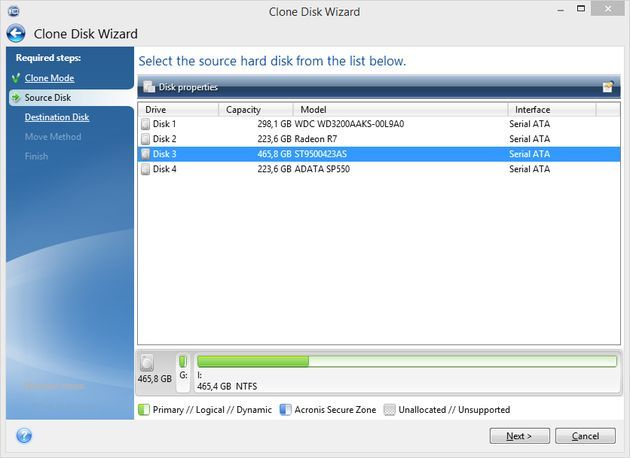Select the Source Disk step
The width and height of the screenshot is (630, 458).
(48, 98)
